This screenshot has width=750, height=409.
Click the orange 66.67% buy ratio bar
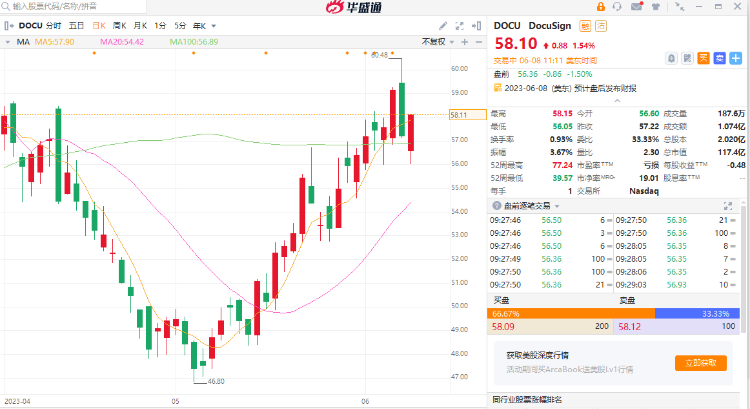pyautogui.click(x=571, y=314)
